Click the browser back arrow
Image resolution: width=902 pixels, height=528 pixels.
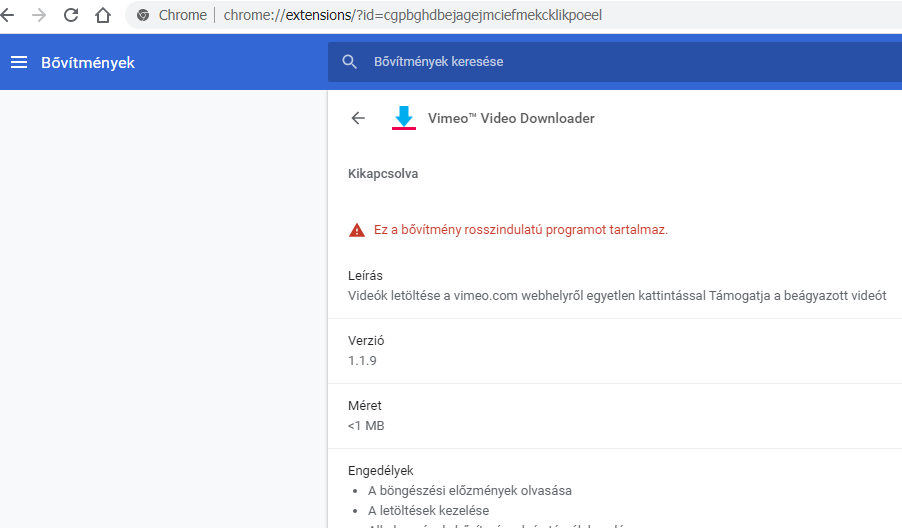7,15
